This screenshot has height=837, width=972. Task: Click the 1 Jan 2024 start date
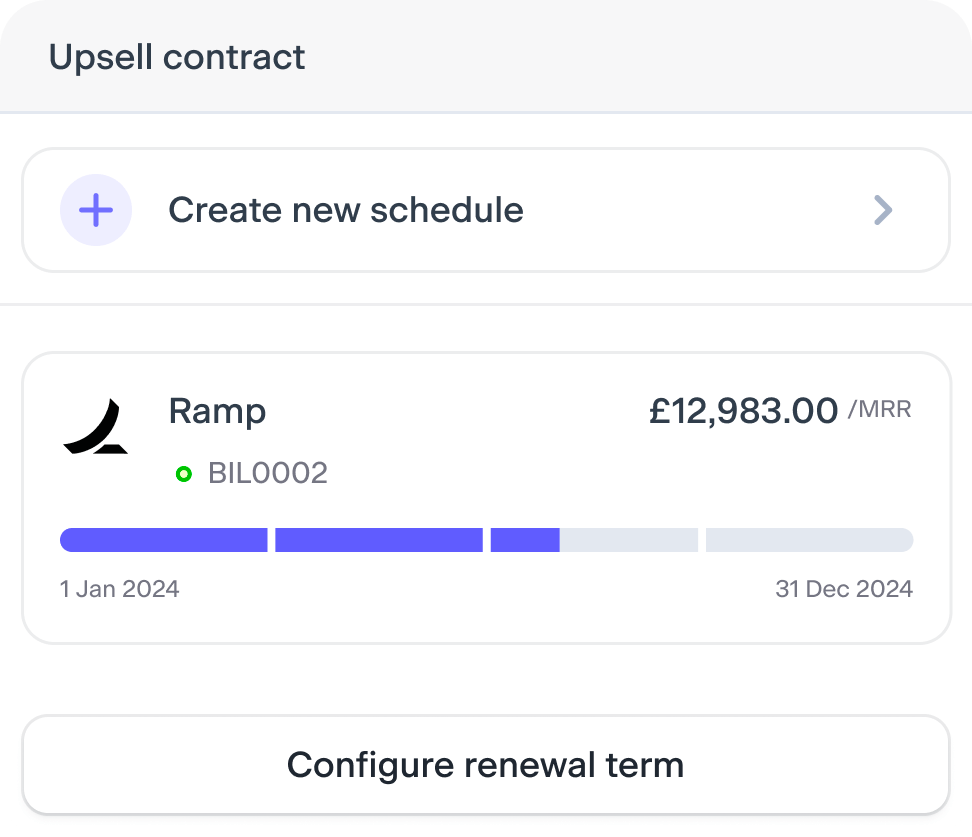pyautogui.click(x=119, y=589)
